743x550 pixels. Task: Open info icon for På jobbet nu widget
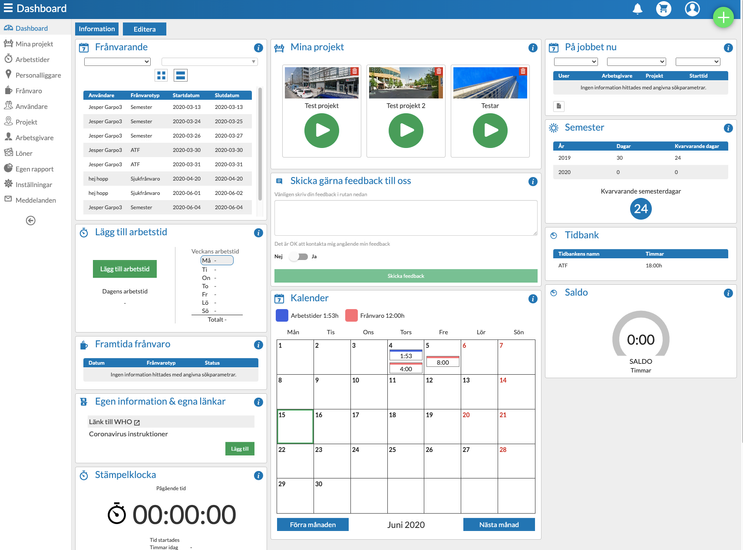tap(728, 47)
